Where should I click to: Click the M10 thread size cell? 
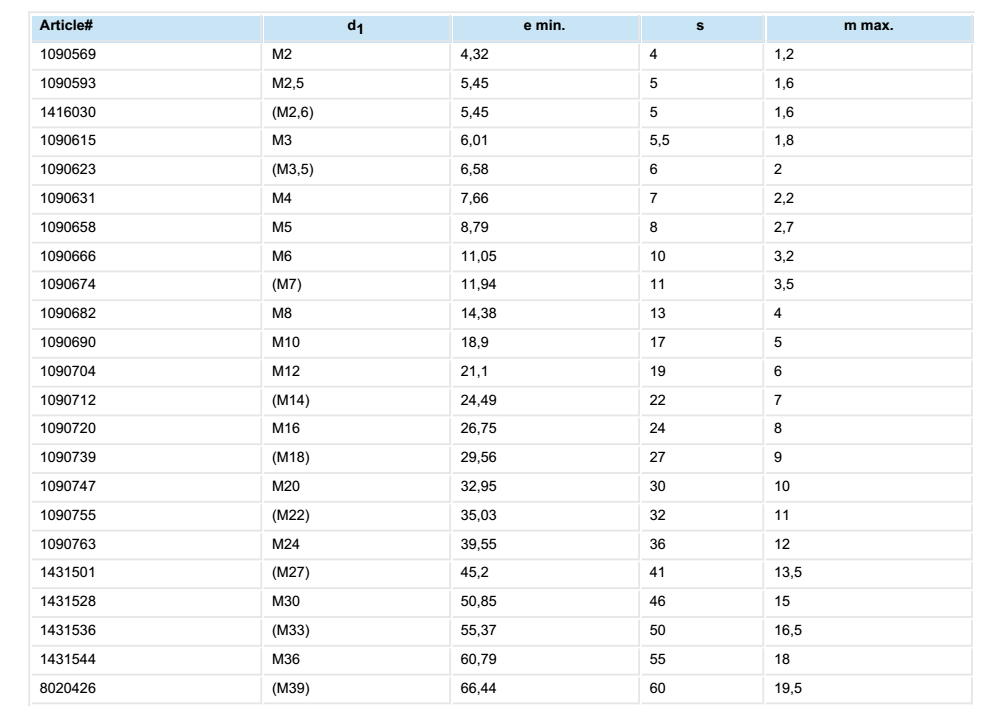pyautogui.click(x=284, y=342)
